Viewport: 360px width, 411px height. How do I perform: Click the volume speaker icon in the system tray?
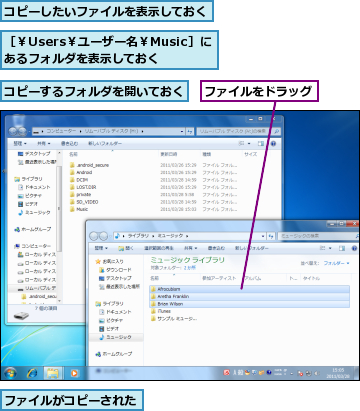tap(316, 373)
